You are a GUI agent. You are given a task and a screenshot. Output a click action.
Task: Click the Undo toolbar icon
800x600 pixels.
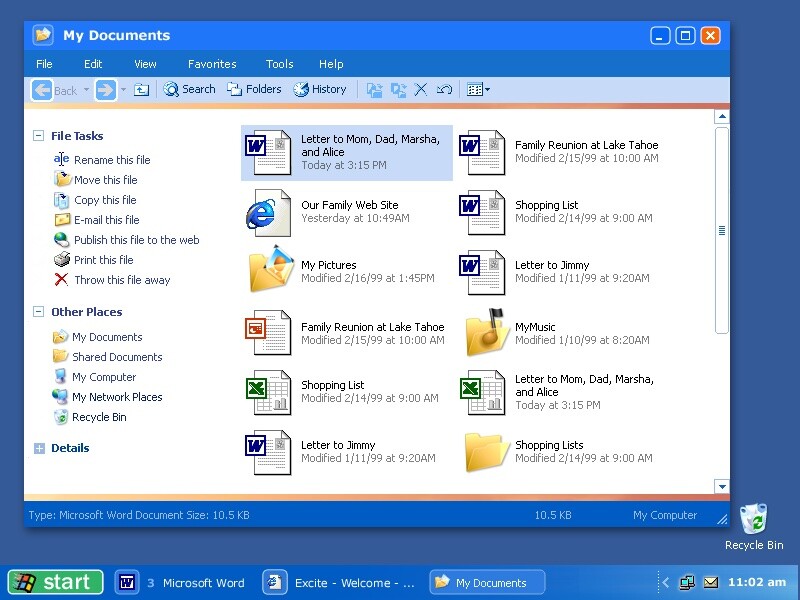click(x=445, y=89)
